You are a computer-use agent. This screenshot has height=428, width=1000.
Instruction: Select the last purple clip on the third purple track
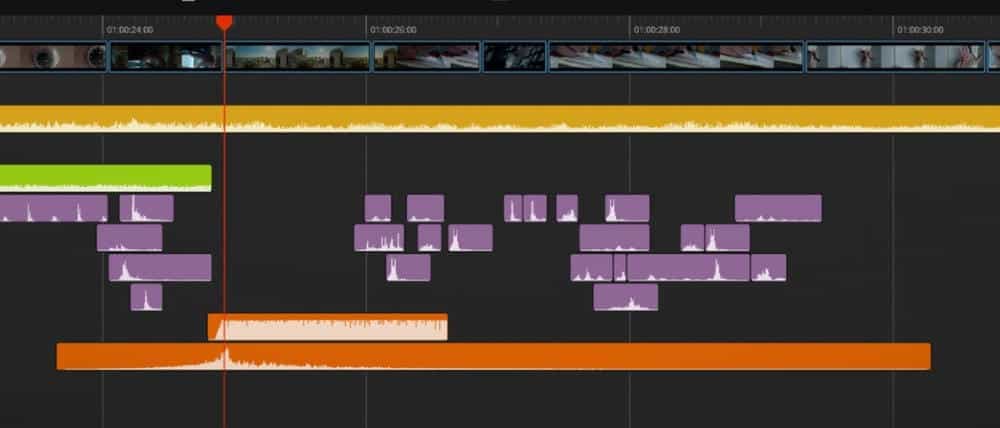(x=768, y=268)
